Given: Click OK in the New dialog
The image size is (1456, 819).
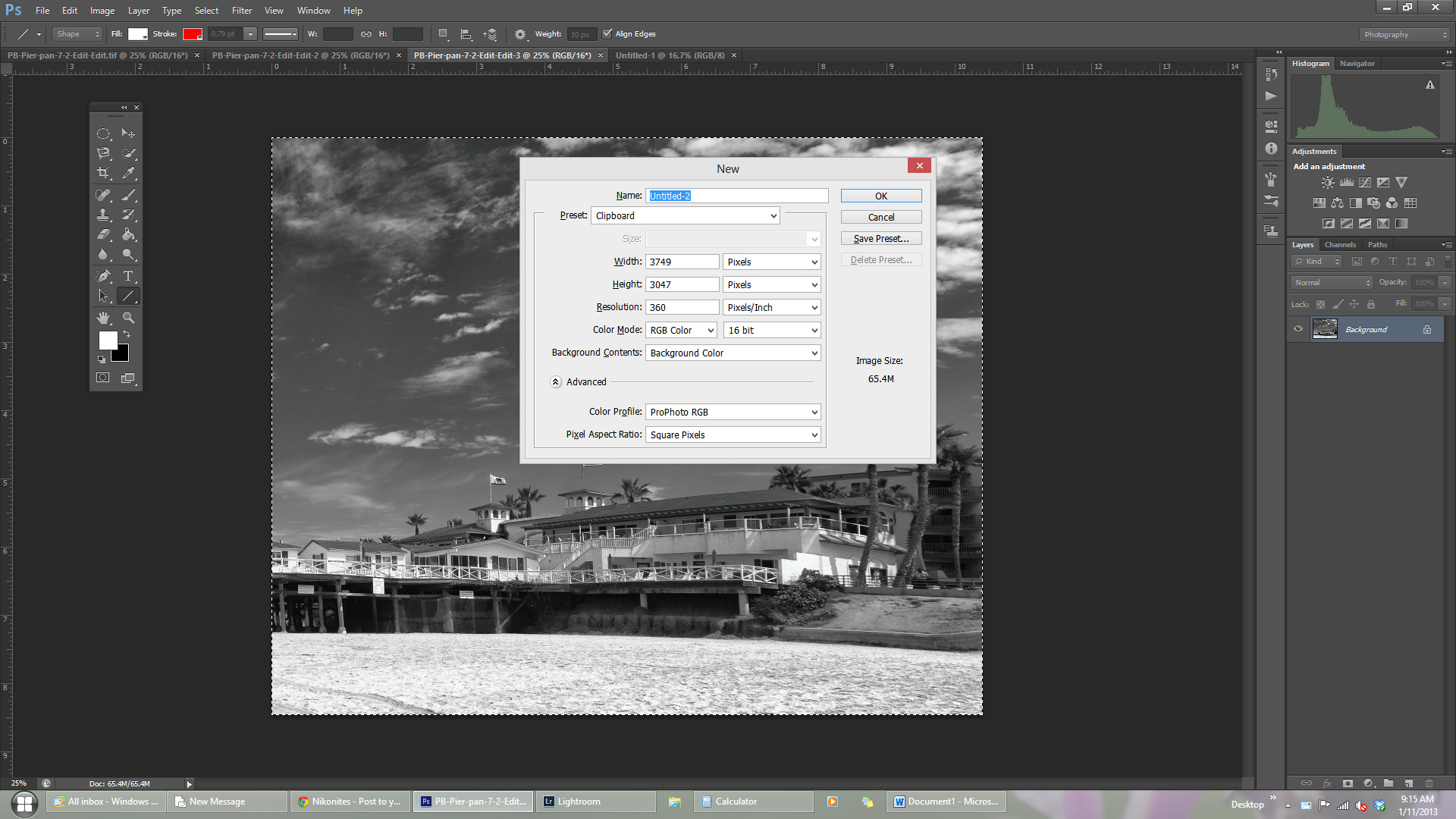Looking at the screenshot, I should [880, 196].
